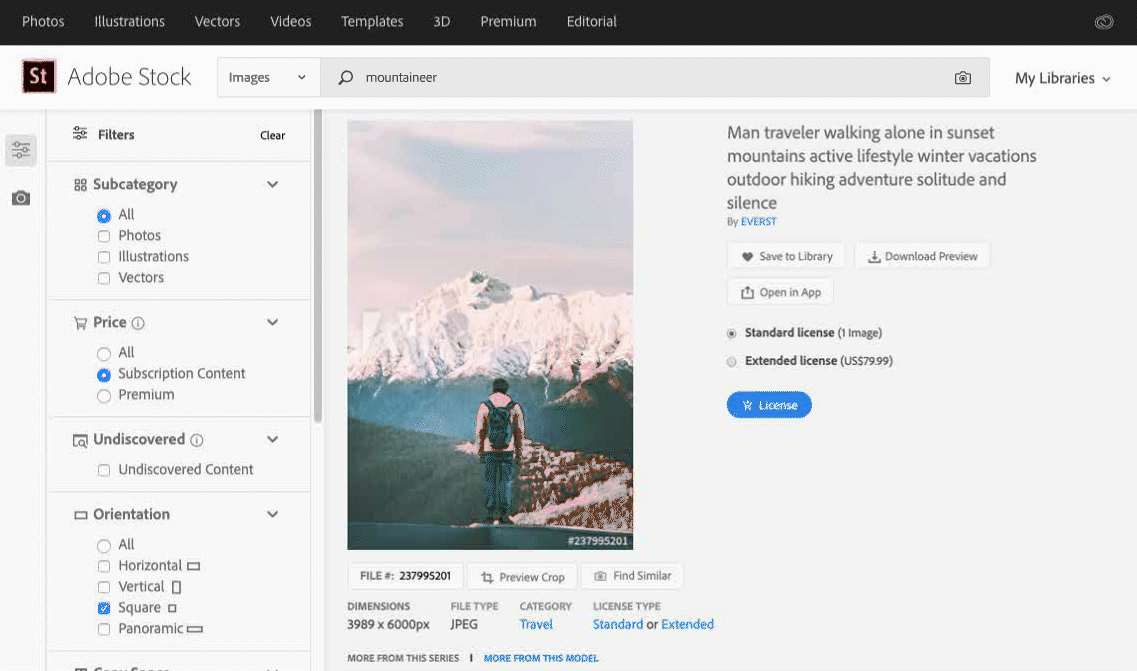The width and height of the screenshot is (1137, 671).
Task: Click the Adobe Stock St logo icon
Action: coord(38,76)
